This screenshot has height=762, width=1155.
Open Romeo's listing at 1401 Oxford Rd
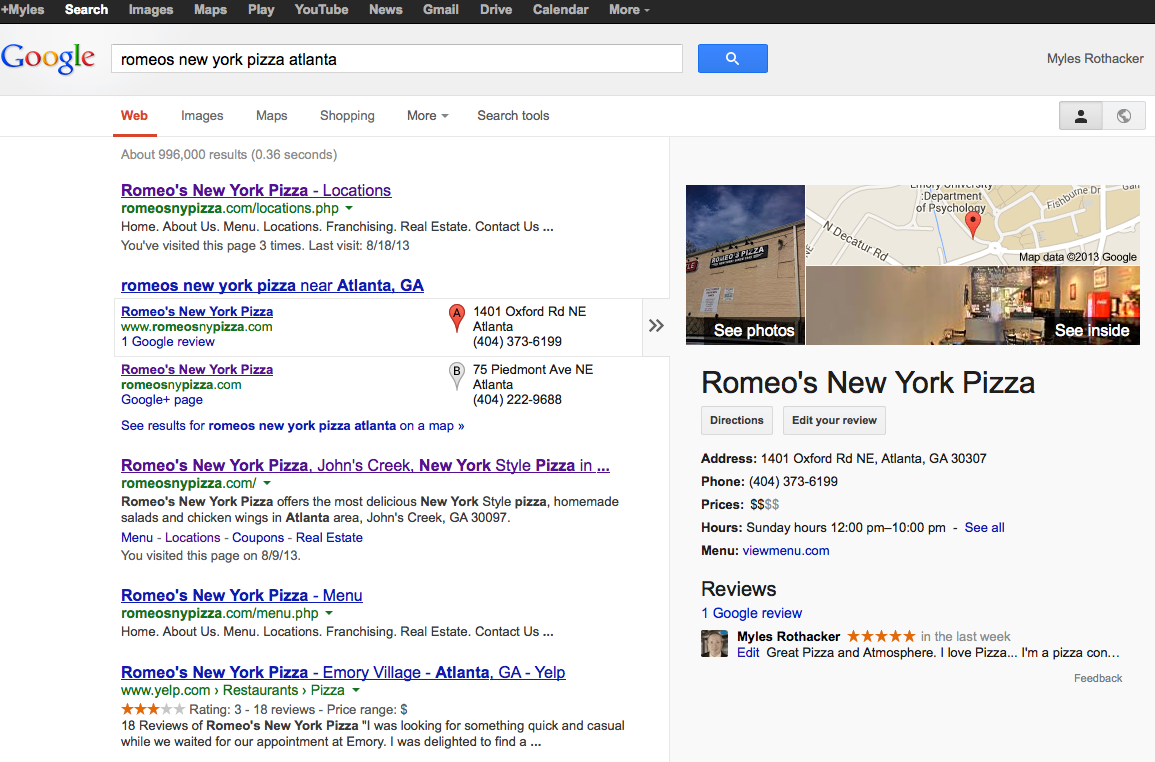[197, 312]
